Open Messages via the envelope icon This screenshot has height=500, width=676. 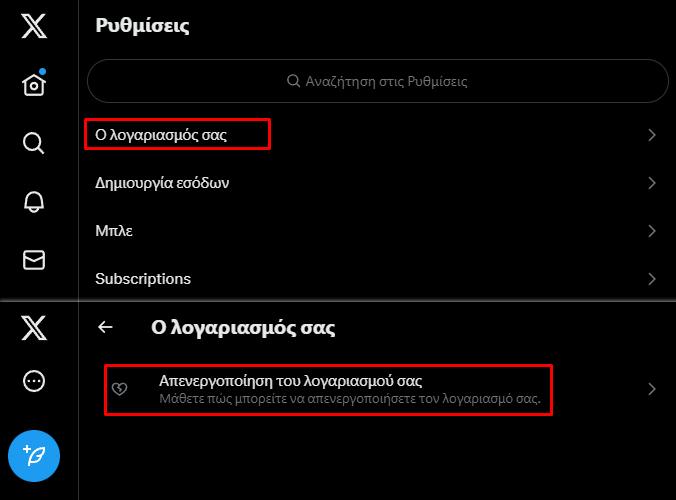[34, 260]
